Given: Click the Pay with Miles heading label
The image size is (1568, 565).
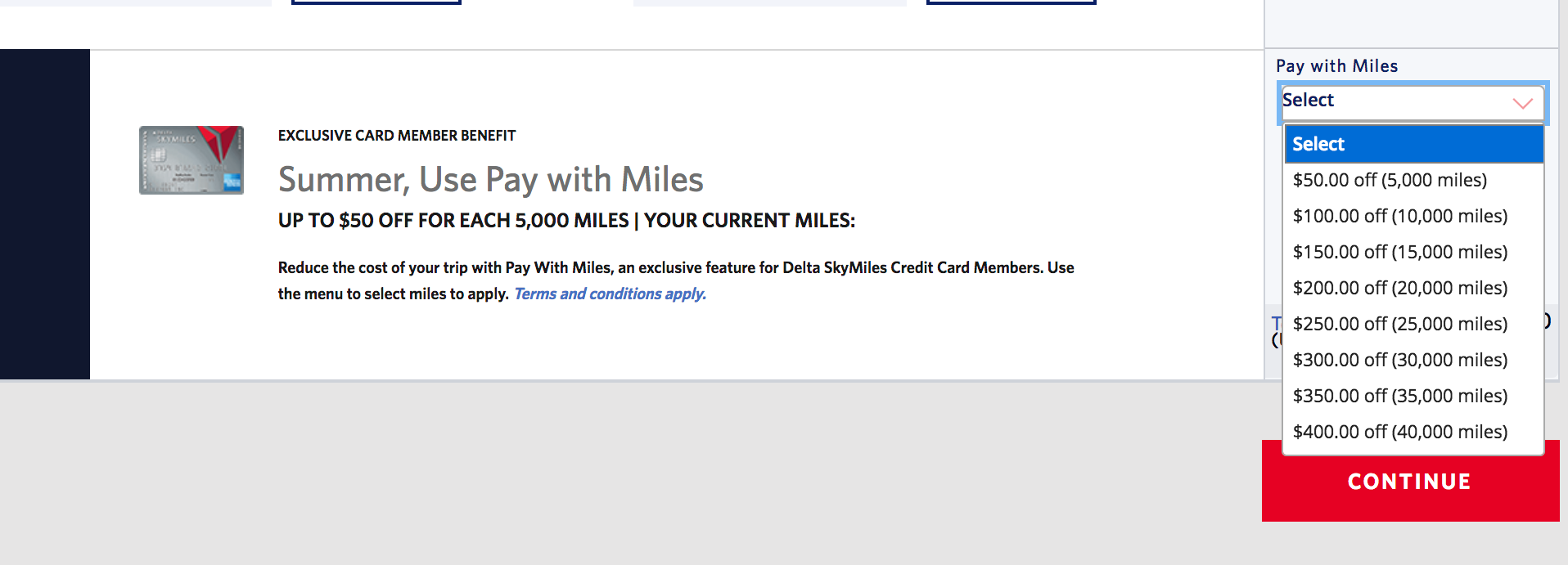Looking at the screenshot, I should point(1337,66).
